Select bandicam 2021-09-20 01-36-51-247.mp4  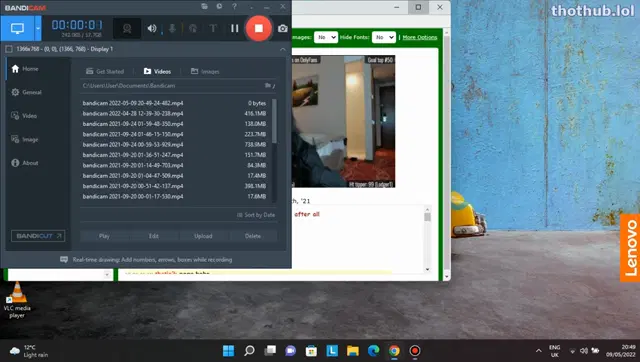point(174,155)
